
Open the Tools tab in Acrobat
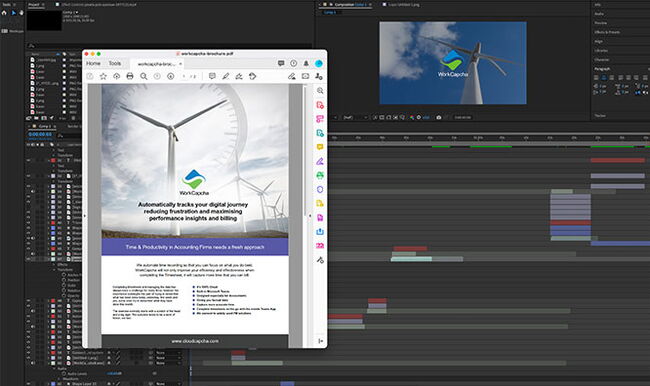click(x=115, y=63)
